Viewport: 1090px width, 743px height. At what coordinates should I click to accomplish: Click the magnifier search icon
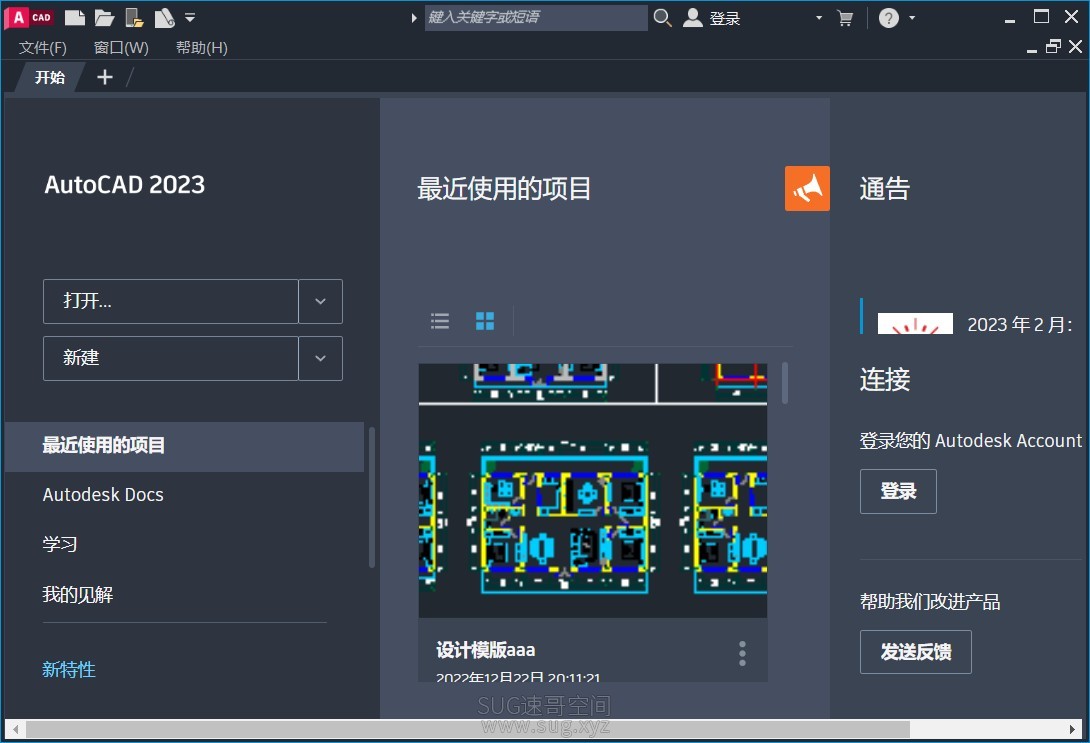[662, 17]
